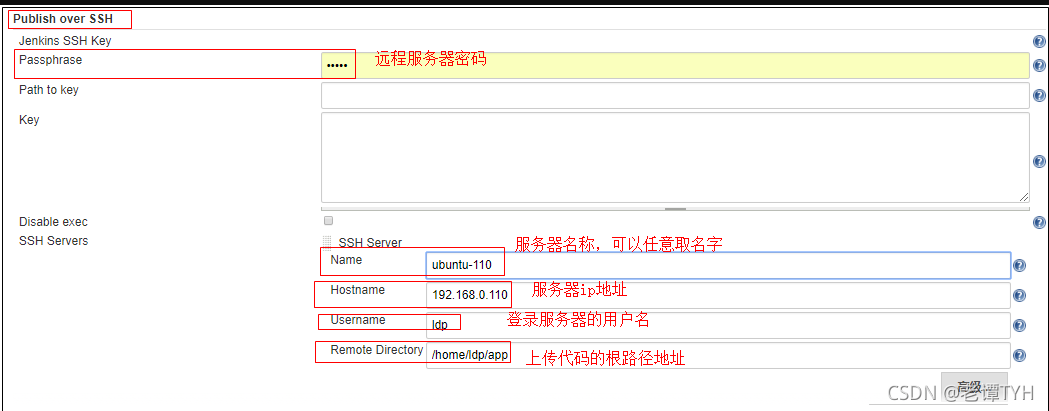Select the Publish over SSH section title
Viewport: 1049px width, 411px height.
63,19
